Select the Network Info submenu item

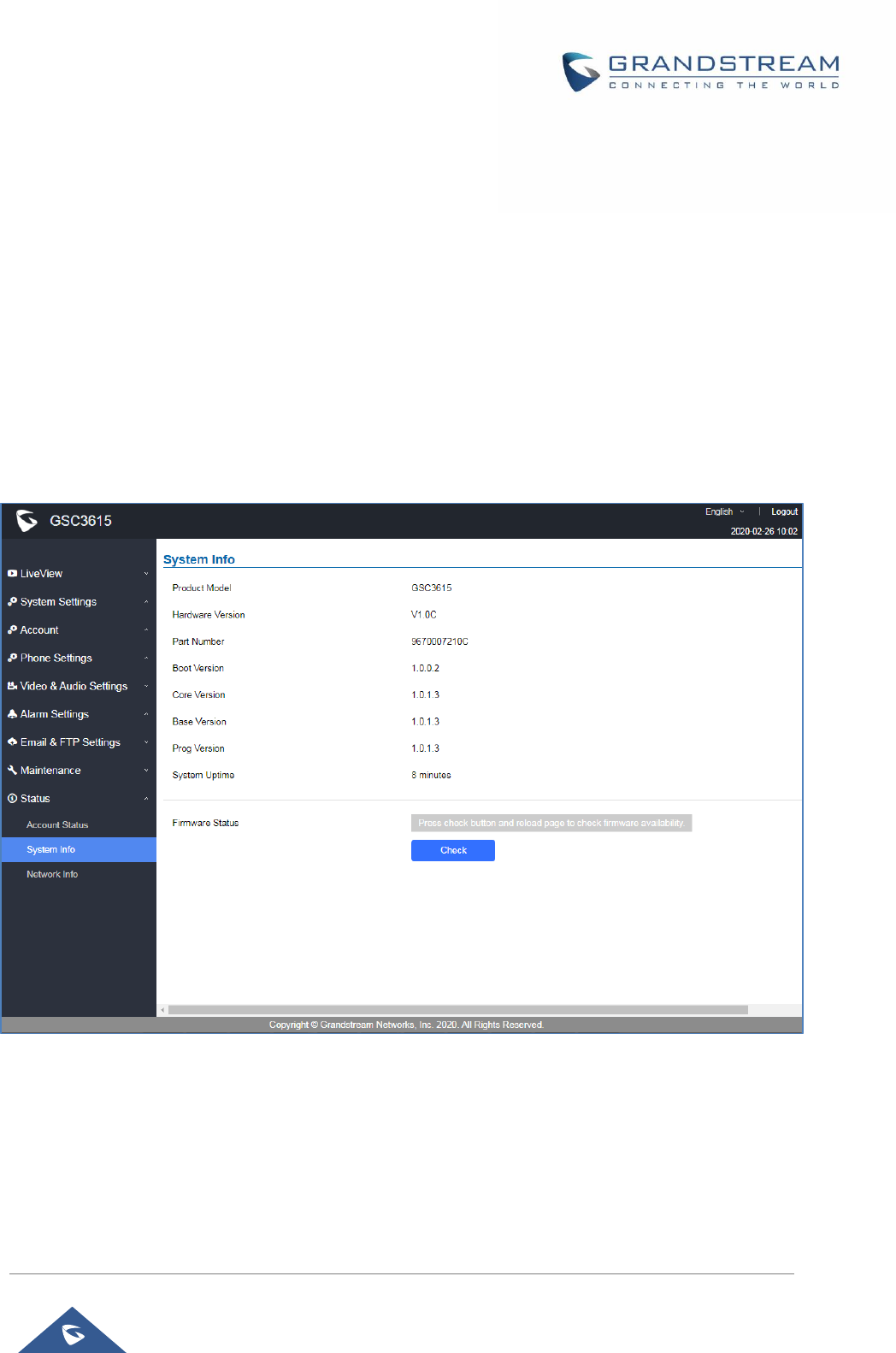79,875
